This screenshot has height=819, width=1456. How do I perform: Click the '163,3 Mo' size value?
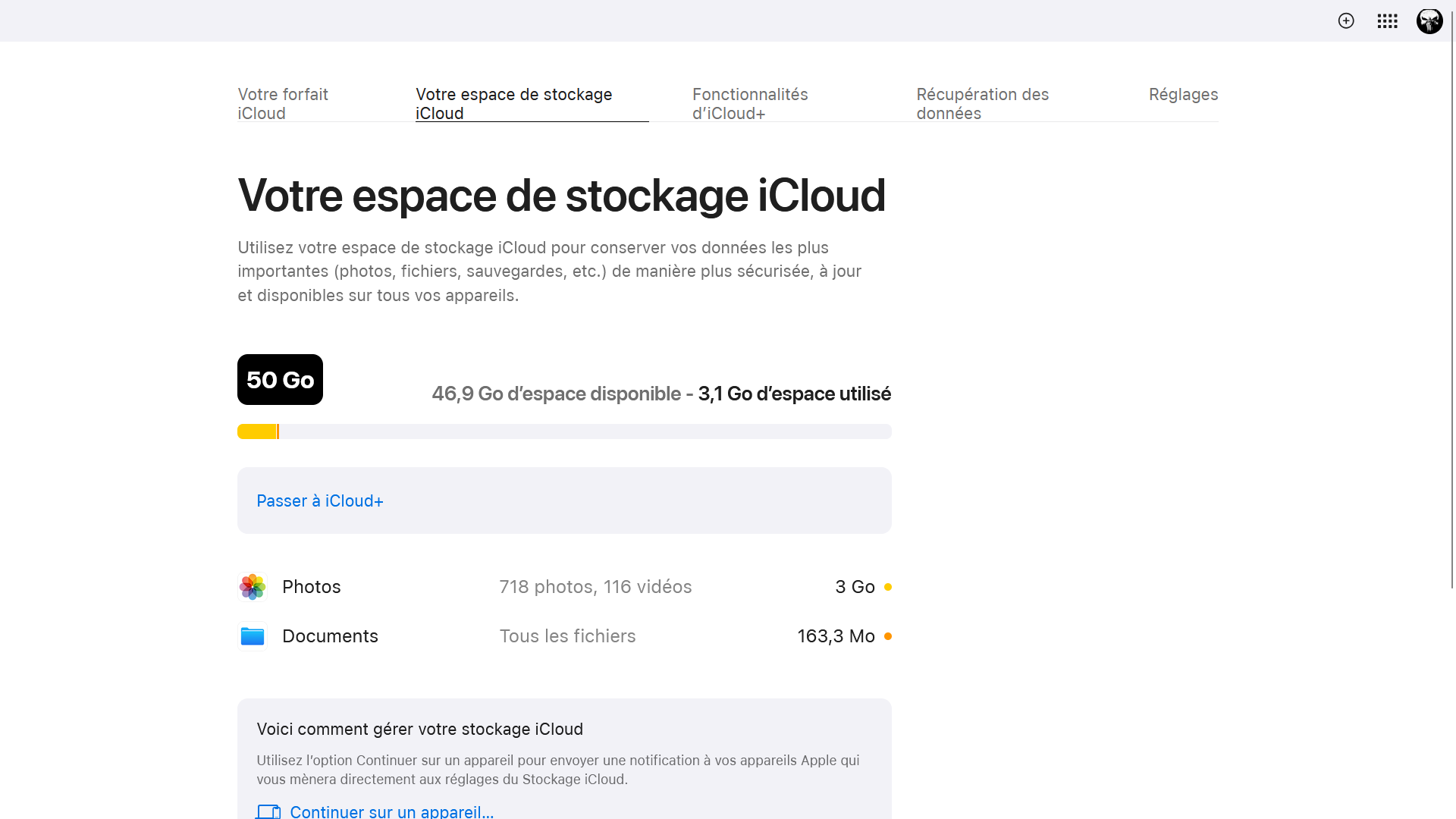coord(836,636)
